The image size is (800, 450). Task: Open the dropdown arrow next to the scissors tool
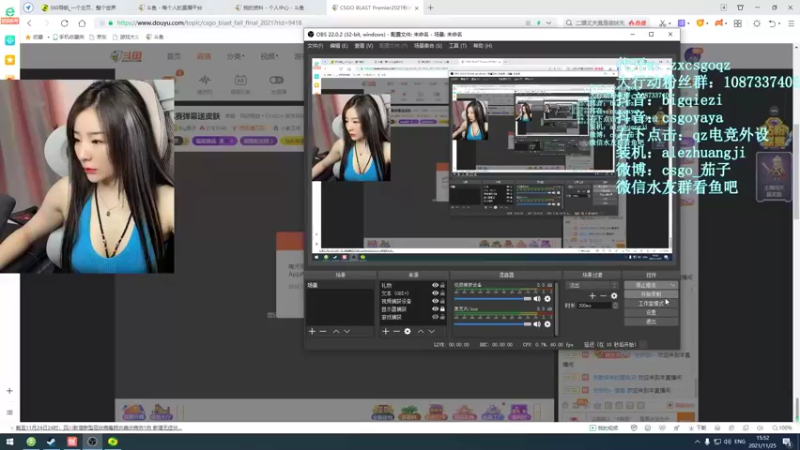tap(670, 23)
